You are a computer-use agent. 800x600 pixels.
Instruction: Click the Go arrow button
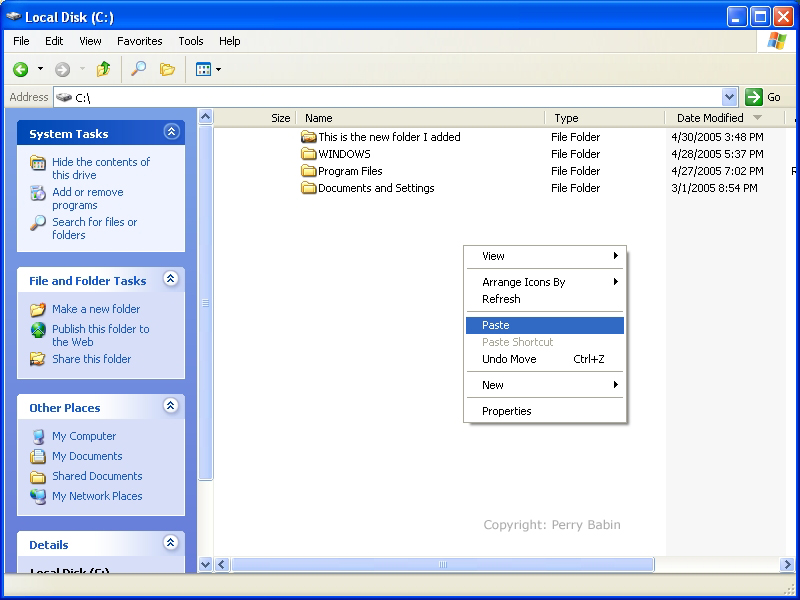pos(754,97)
